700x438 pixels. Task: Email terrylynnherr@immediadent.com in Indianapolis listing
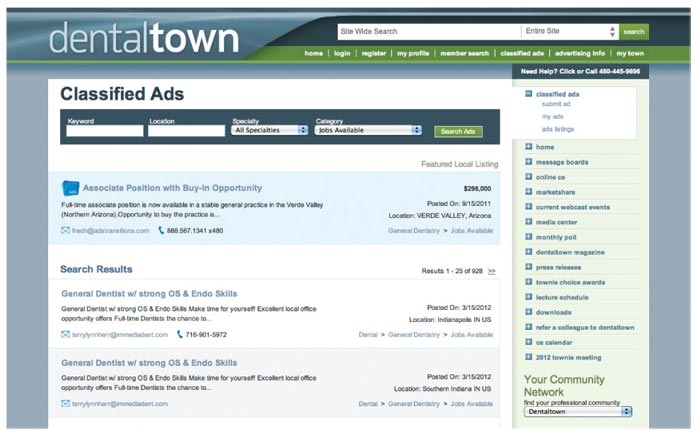point(120,334)
